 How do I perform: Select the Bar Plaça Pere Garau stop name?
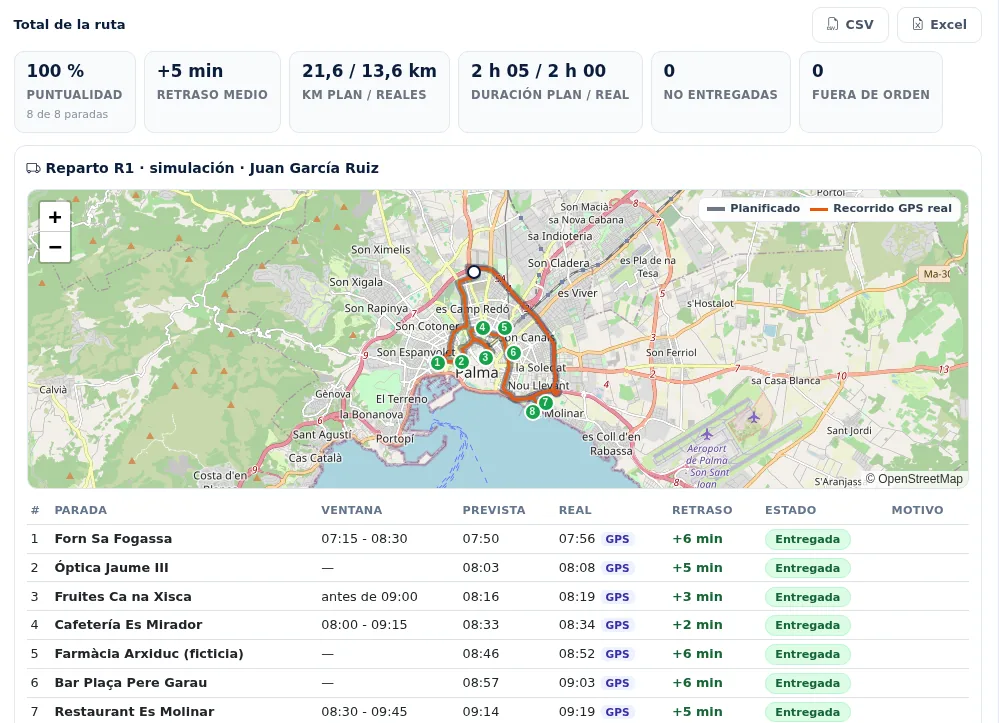coord(131,683)
